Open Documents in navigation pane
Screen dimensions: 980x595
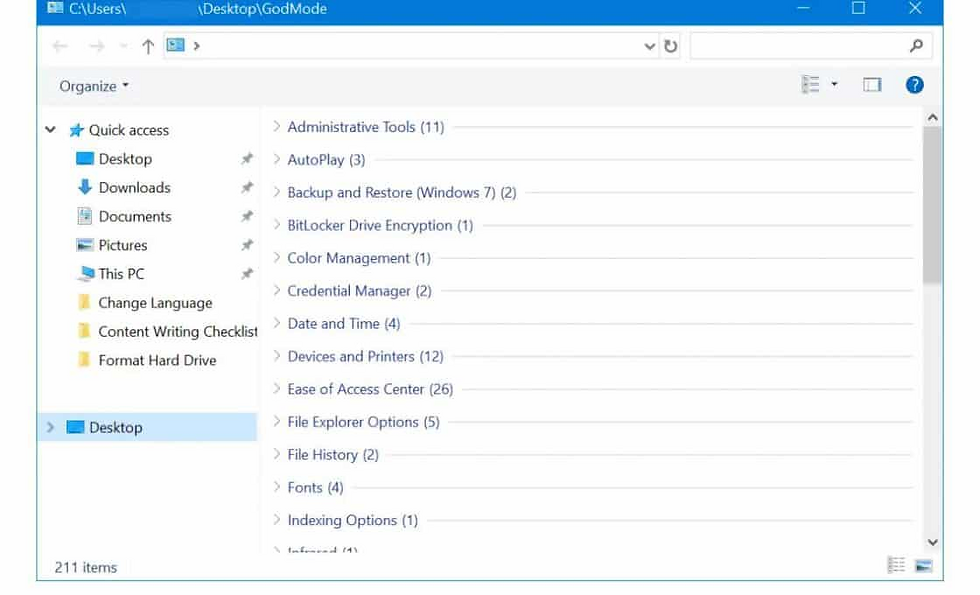(x=135, y=216)
